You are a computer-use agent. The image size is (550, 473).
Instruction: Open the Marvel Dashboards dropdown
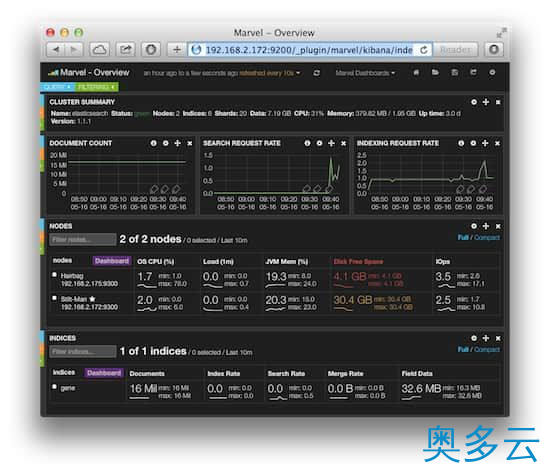(365, 73)
